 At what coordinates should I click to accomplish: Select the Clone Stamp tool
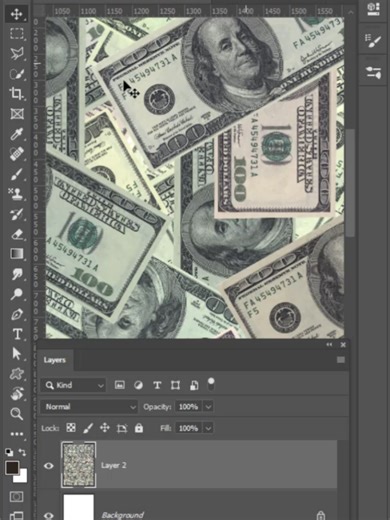tap(16, 194)
